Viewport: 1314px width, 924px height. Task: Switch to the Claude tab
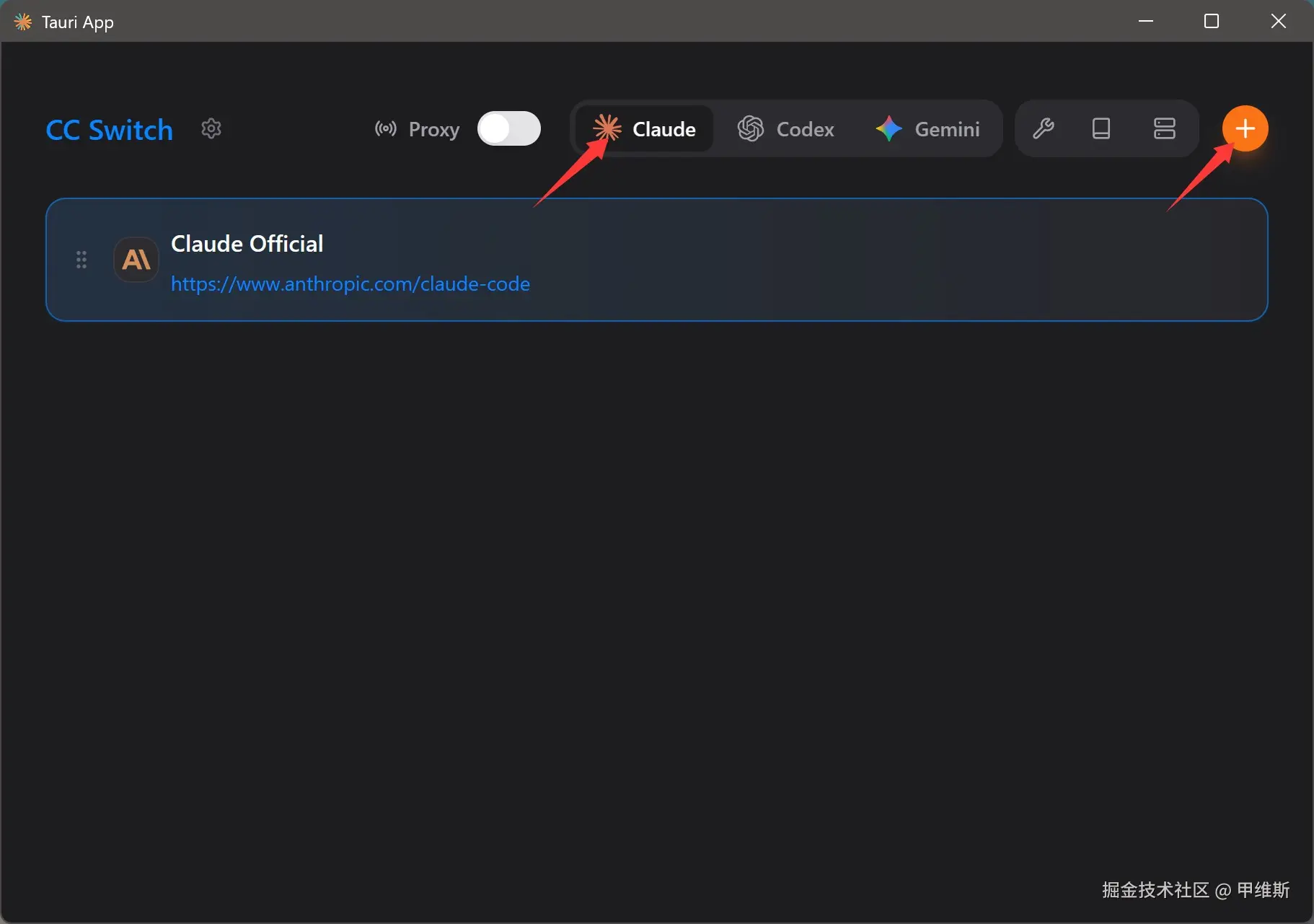click(644, 129)
